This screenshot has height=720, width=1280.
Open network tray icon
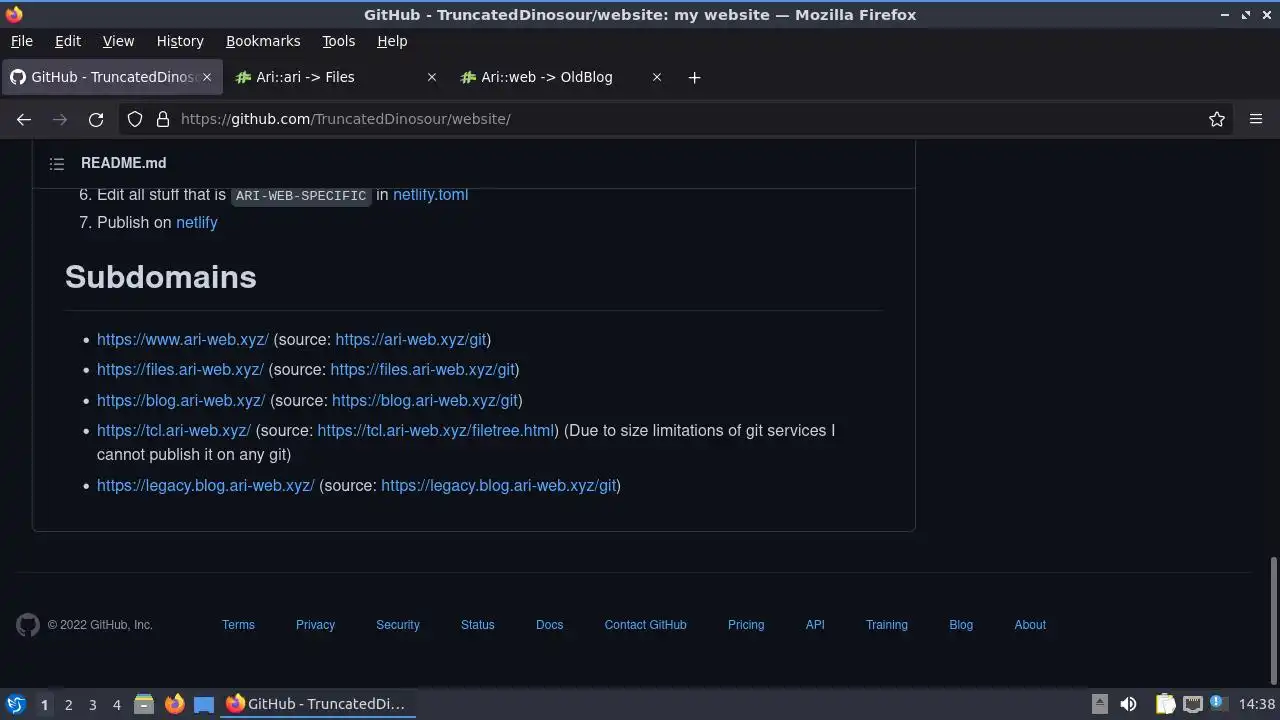pyautogui.click(x=1192, y=704)
